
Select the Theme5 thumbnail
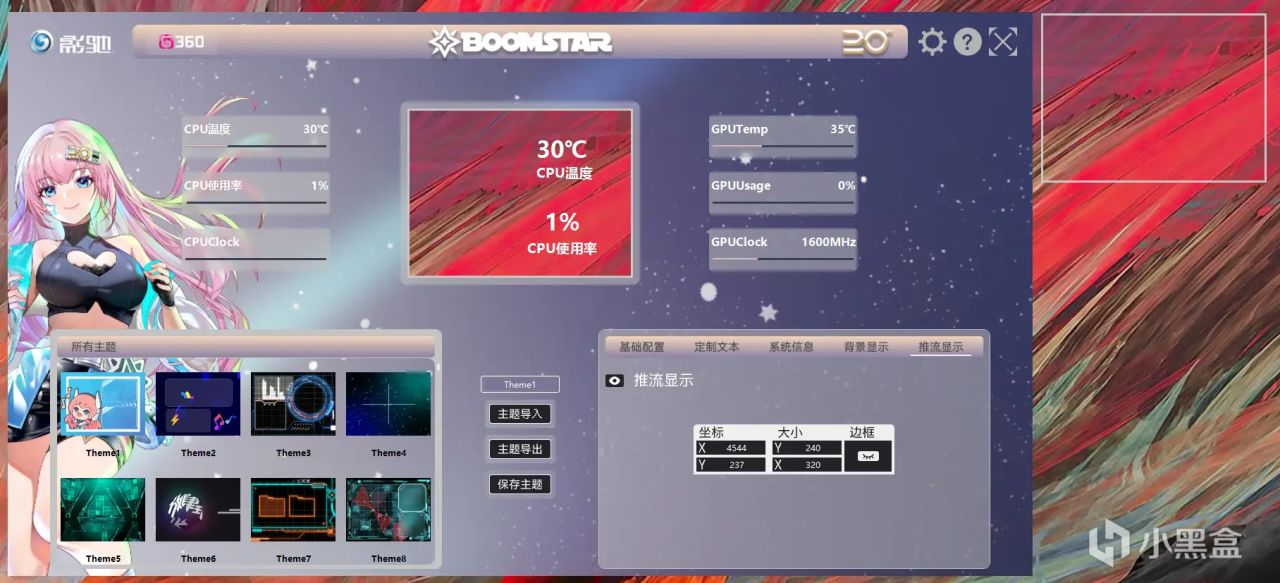pyautogui.click(x=103, y=510)
